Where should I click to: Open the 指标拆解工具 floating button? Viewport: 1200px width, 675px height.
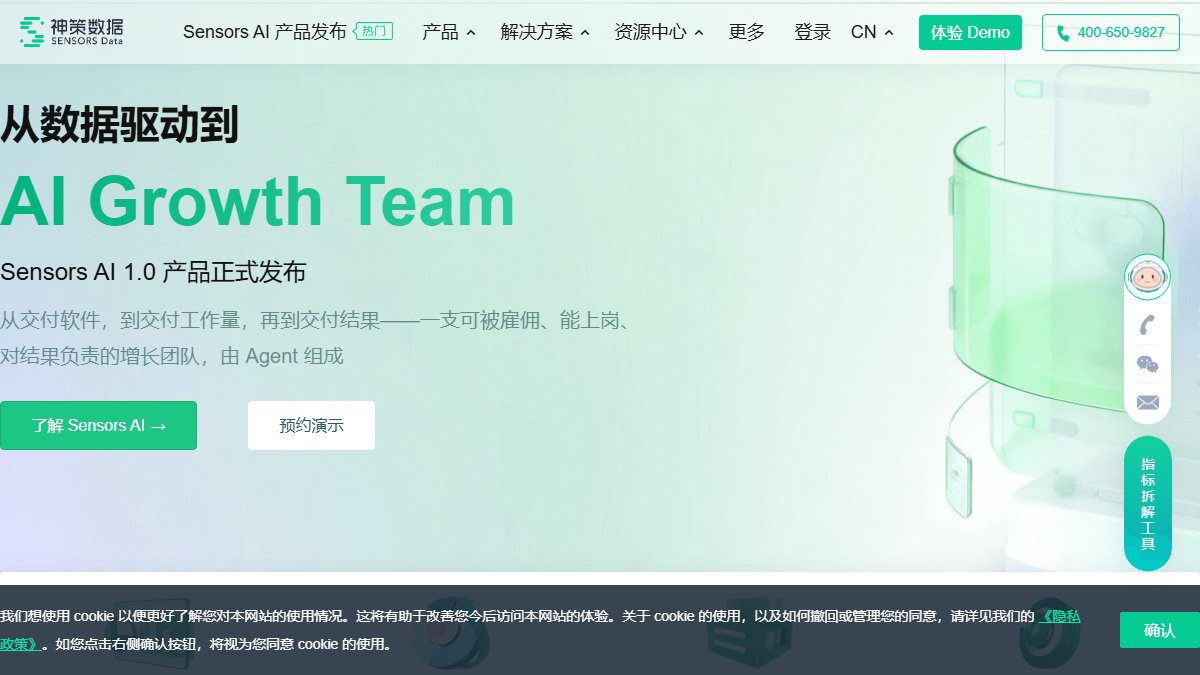(x=1147, y=504)
